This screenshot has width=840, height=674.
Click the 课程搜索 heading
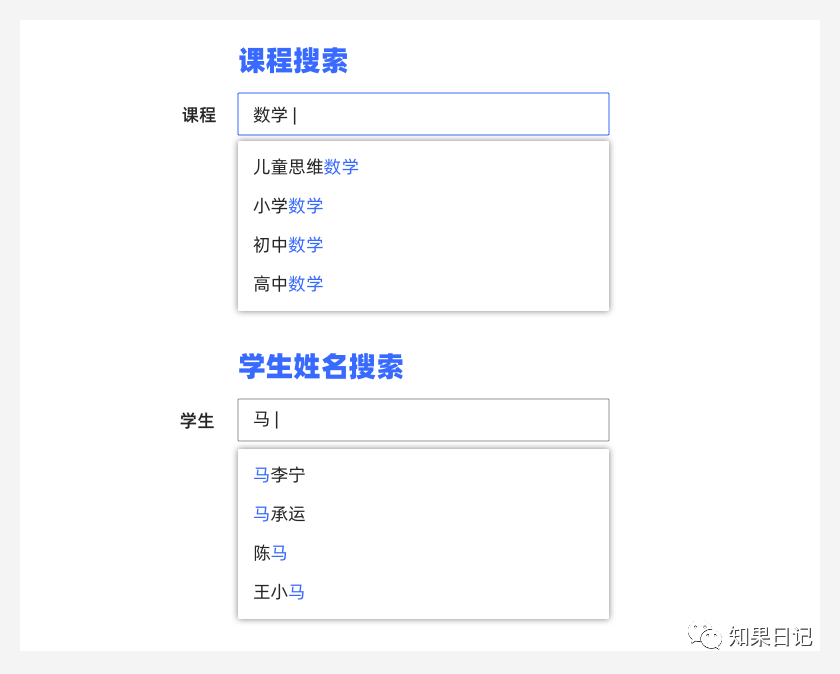(293, 61)
